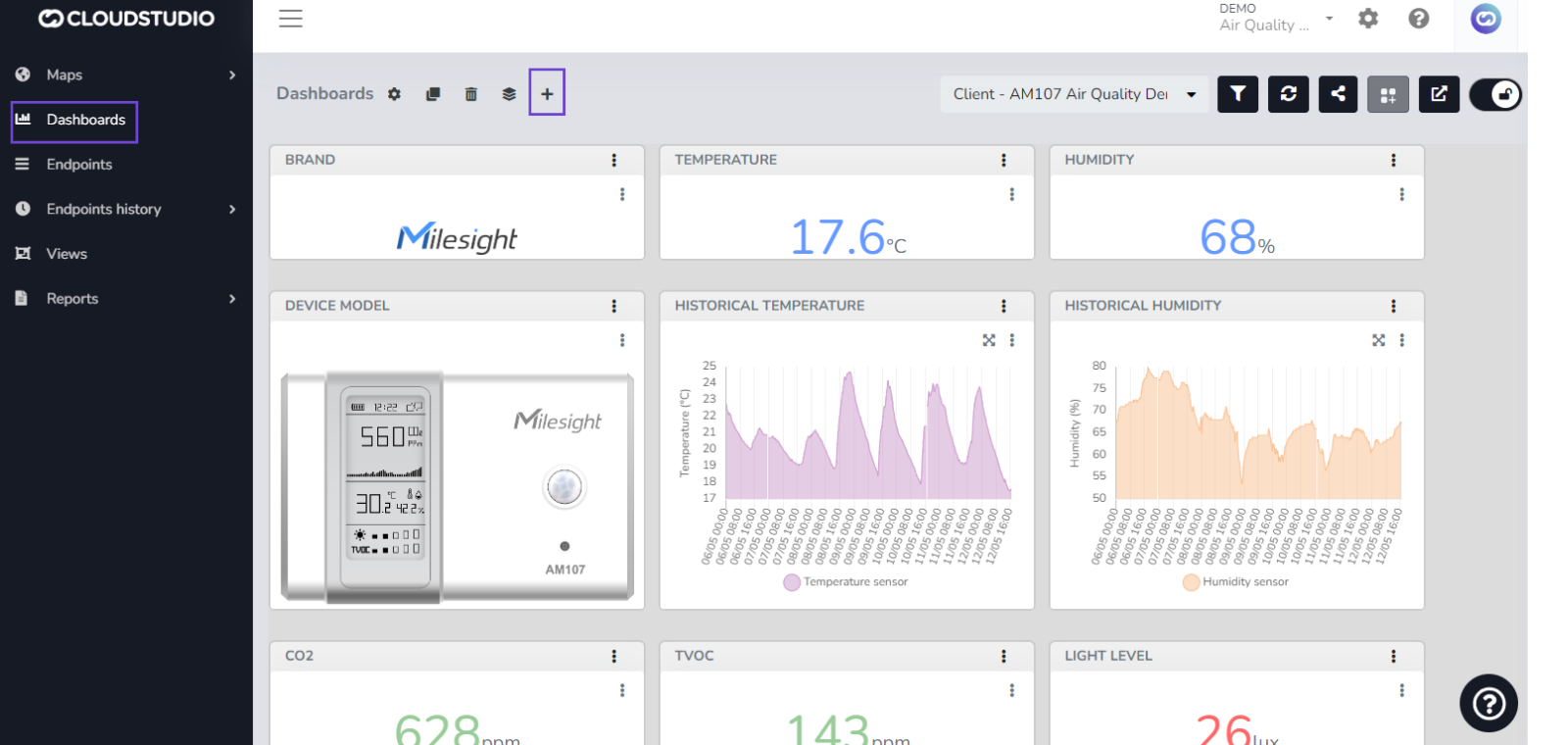Delete dashboard using the trash icon
Image resolution: width=1568 pixels, height=745 pixels.
point(470,94)
